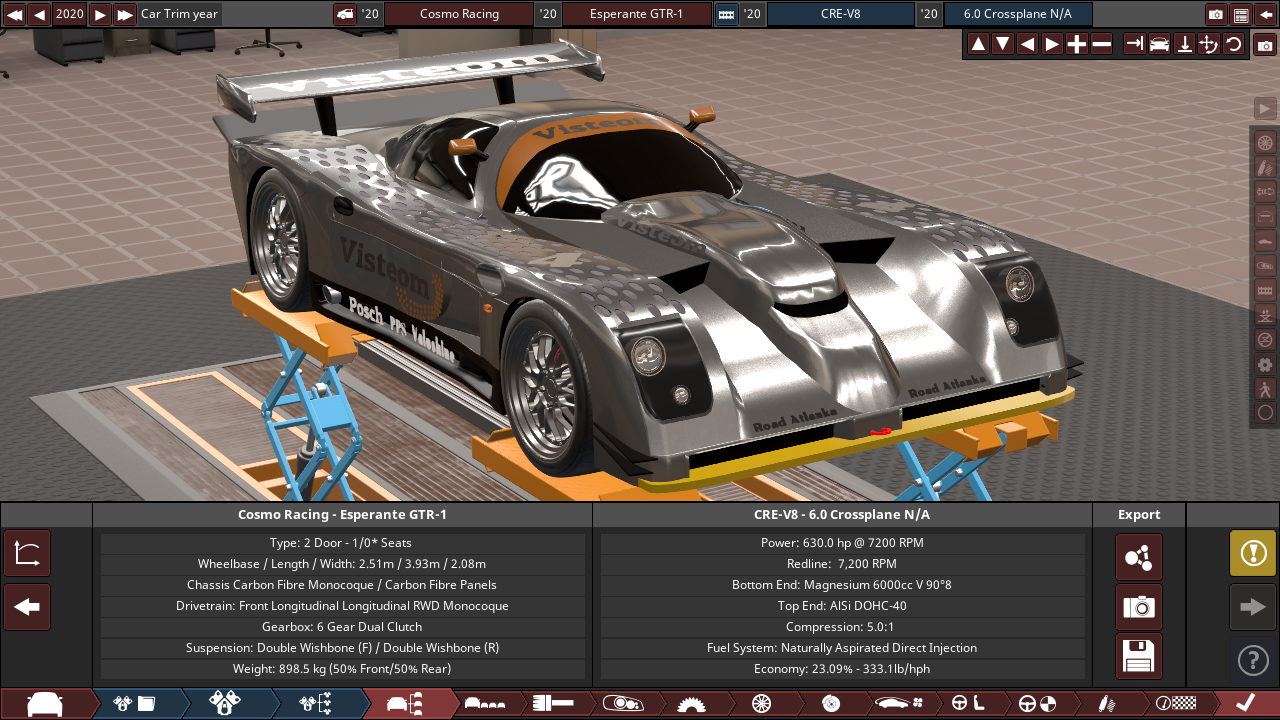The width and height of the screenshot is (1280, 720).
Task: Zoom in with the plus button
Action: tap(1076, 44)
